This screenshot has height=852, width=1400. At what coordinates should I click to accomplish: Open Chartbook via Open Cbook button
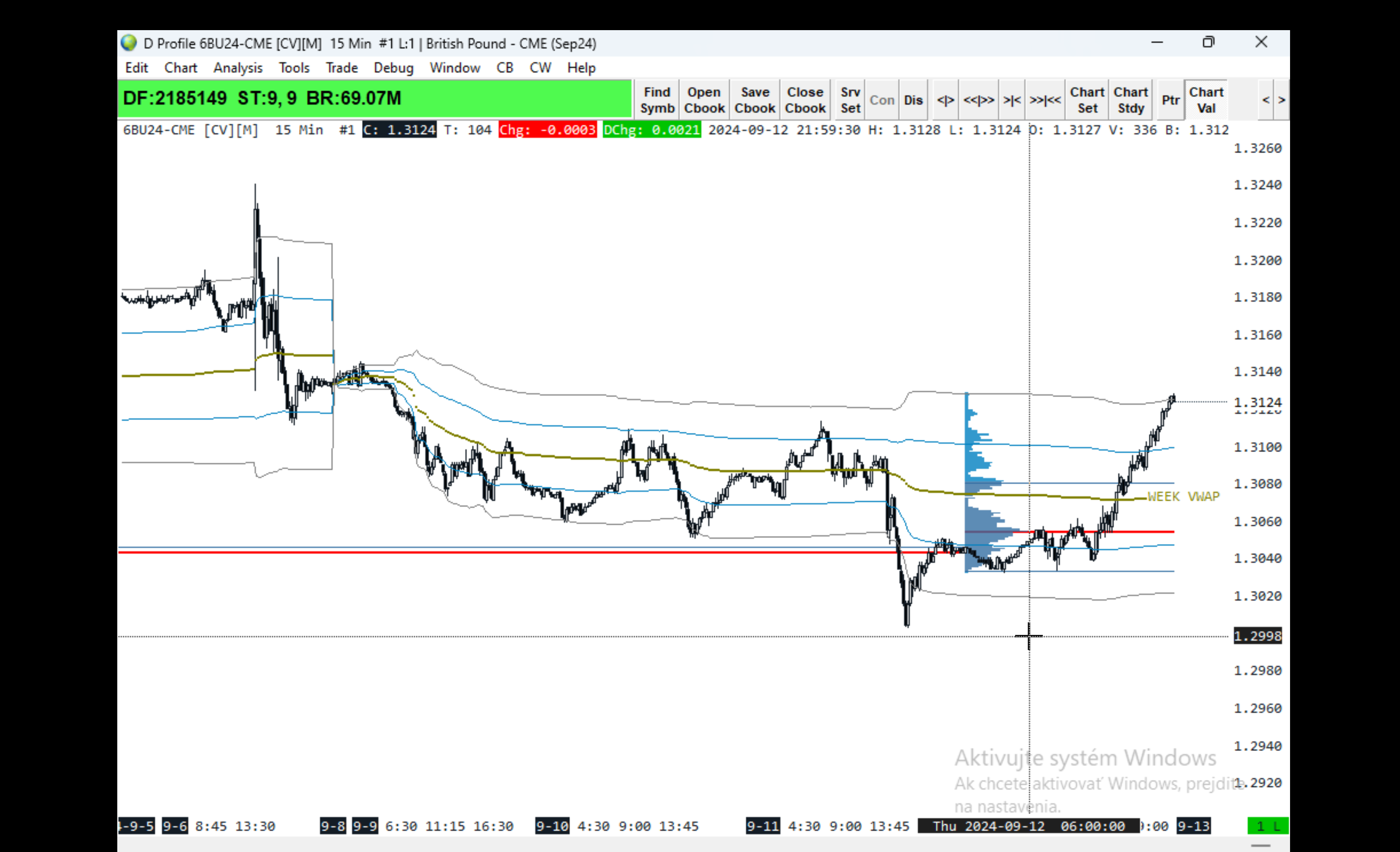[x=704, y=100]
